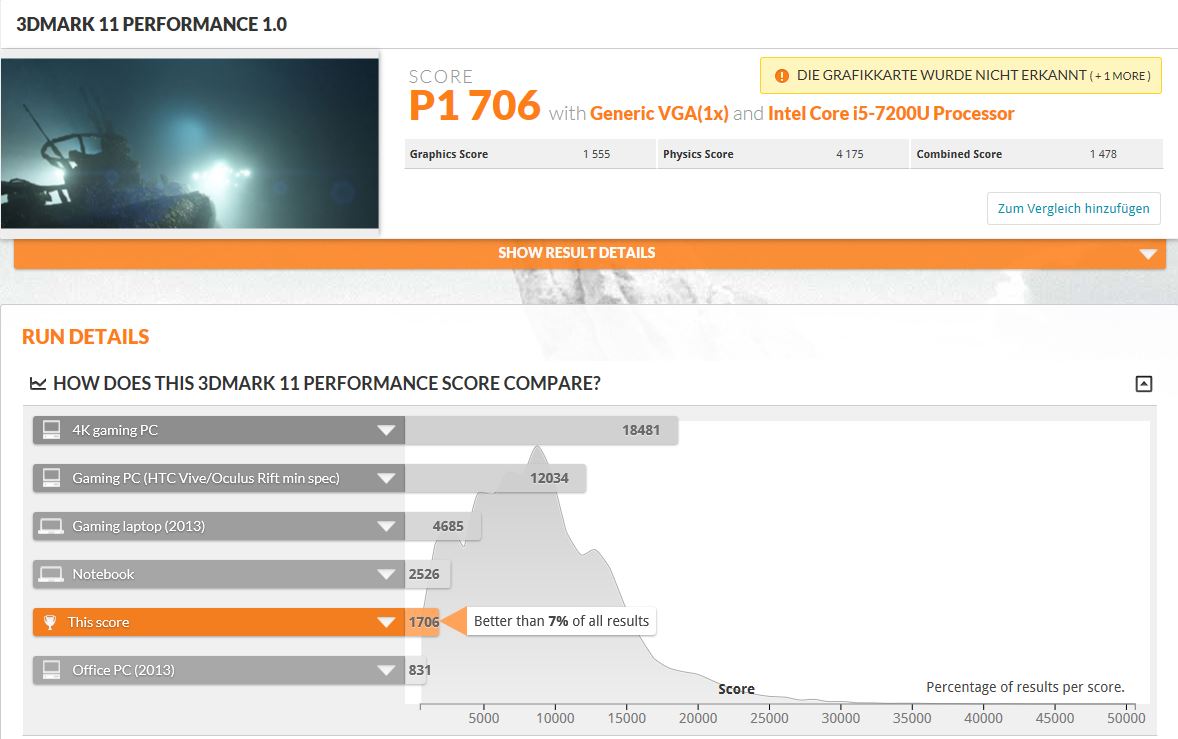Click the 12034 score bar
Screen dimensions: 1178x739
coord(495,478)
